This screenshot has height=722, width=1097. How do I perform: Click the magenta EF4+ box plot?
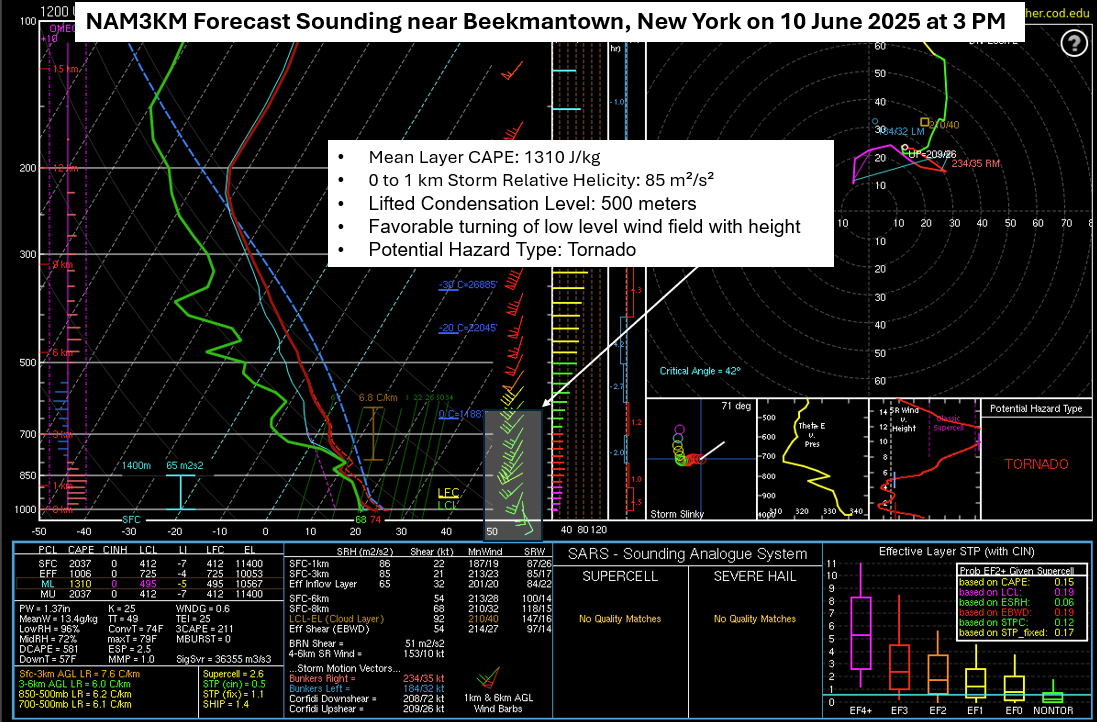point(860,632)
